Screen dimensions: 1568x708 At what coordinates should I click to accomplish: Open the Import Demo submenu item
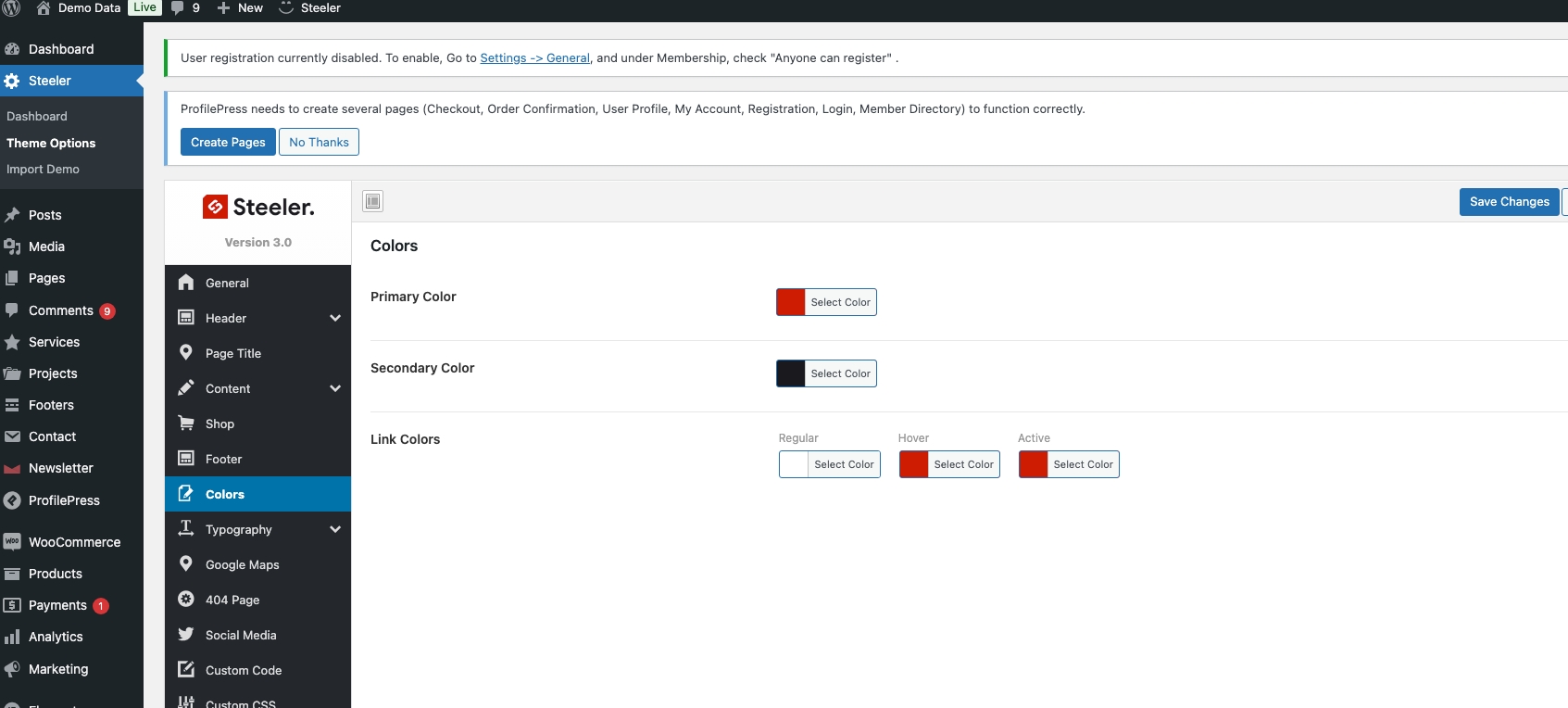(43, 170)
